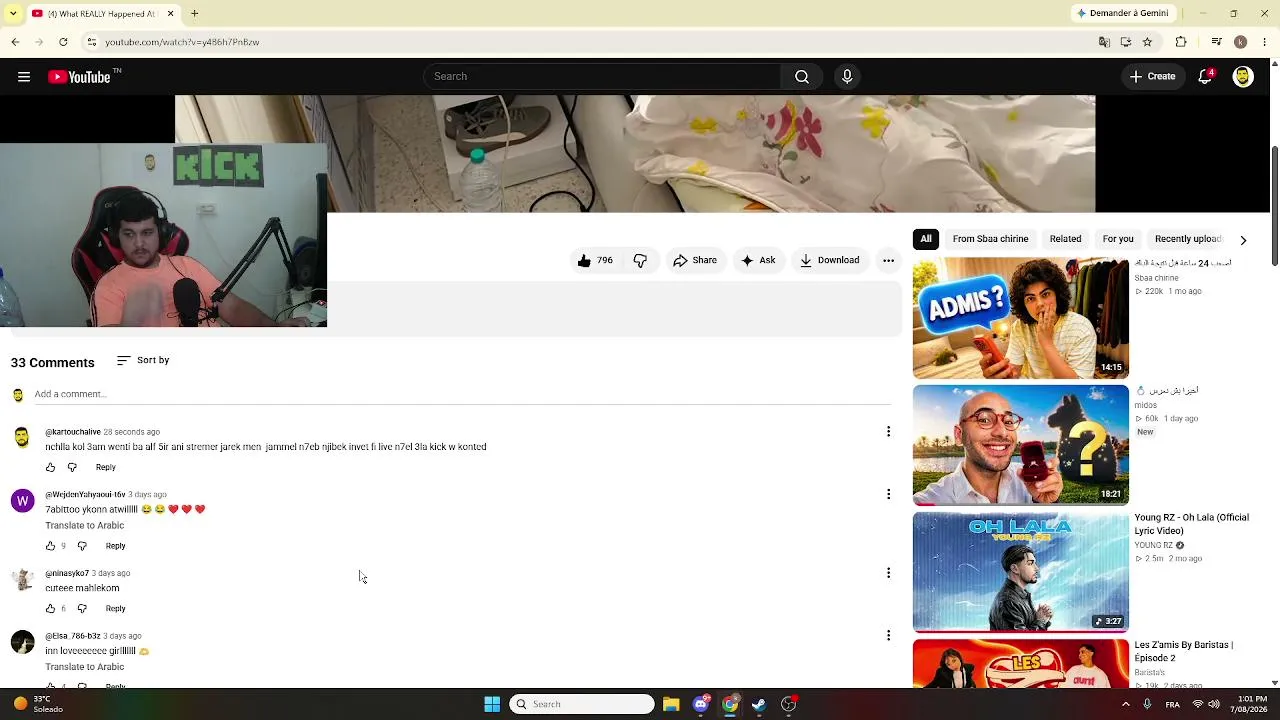Click Demander à Gemini button

pos(1122,14)
